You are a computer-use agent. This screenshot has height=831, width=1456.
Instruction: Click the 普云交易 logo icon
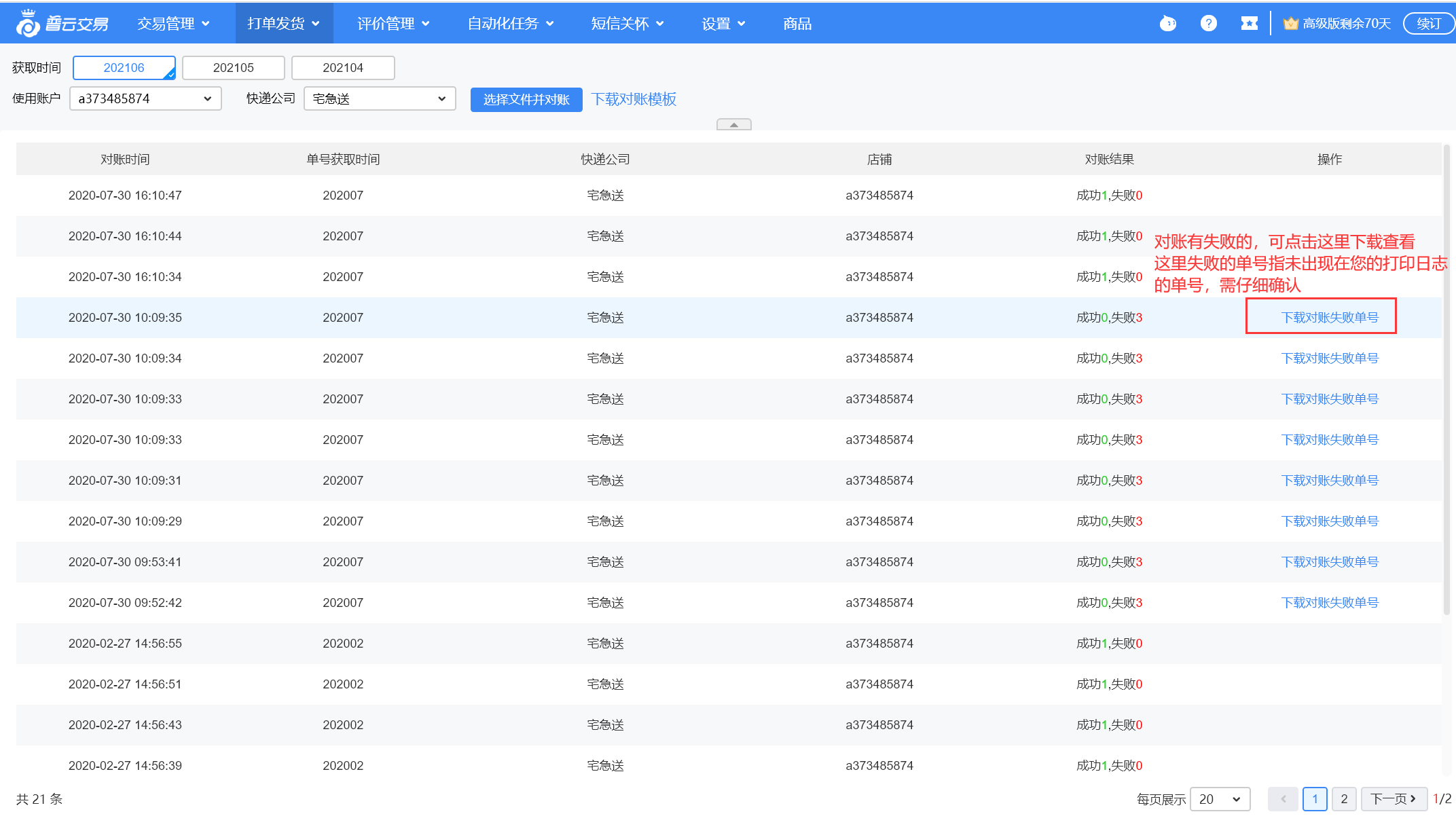29,24
